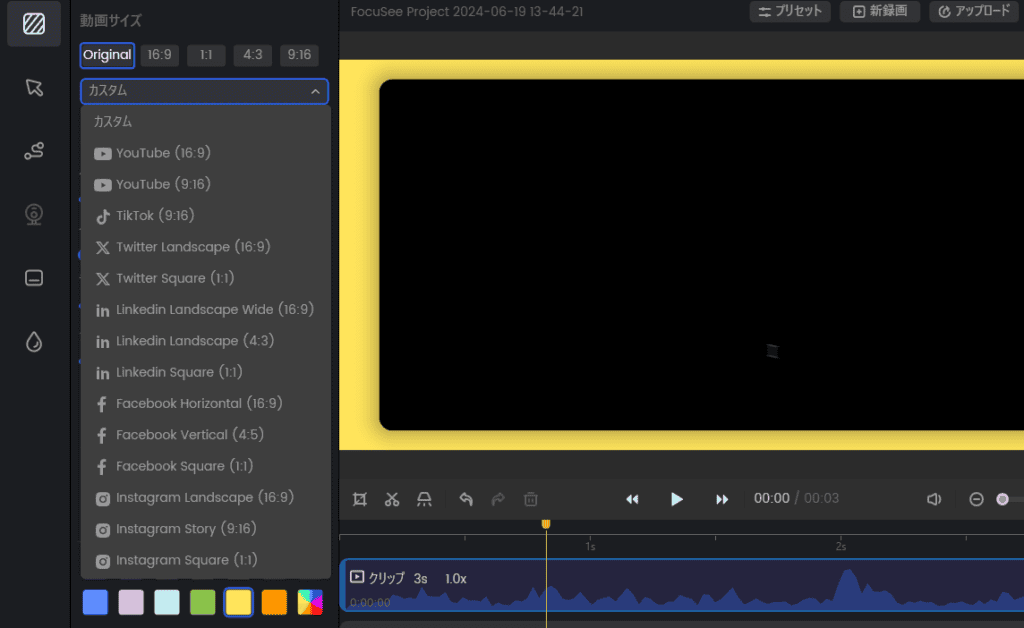The height and width of the screenshot is (628, 1024).
Task: Open the watermark droplet sidebar icon
Action: click(34, 341)
